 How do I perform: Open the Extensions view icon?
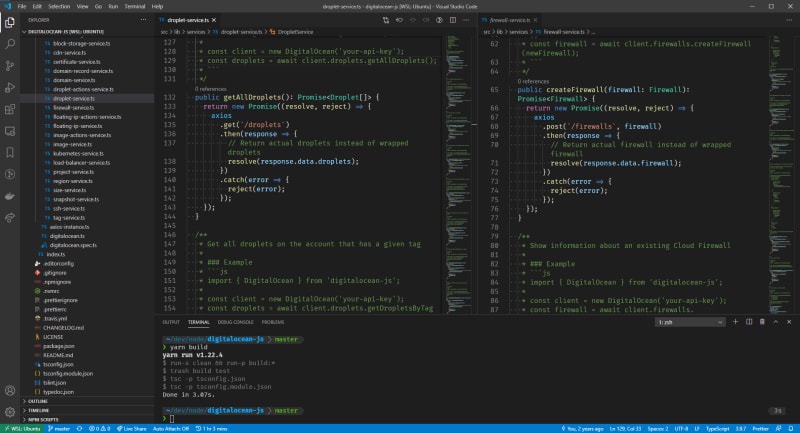10,109
